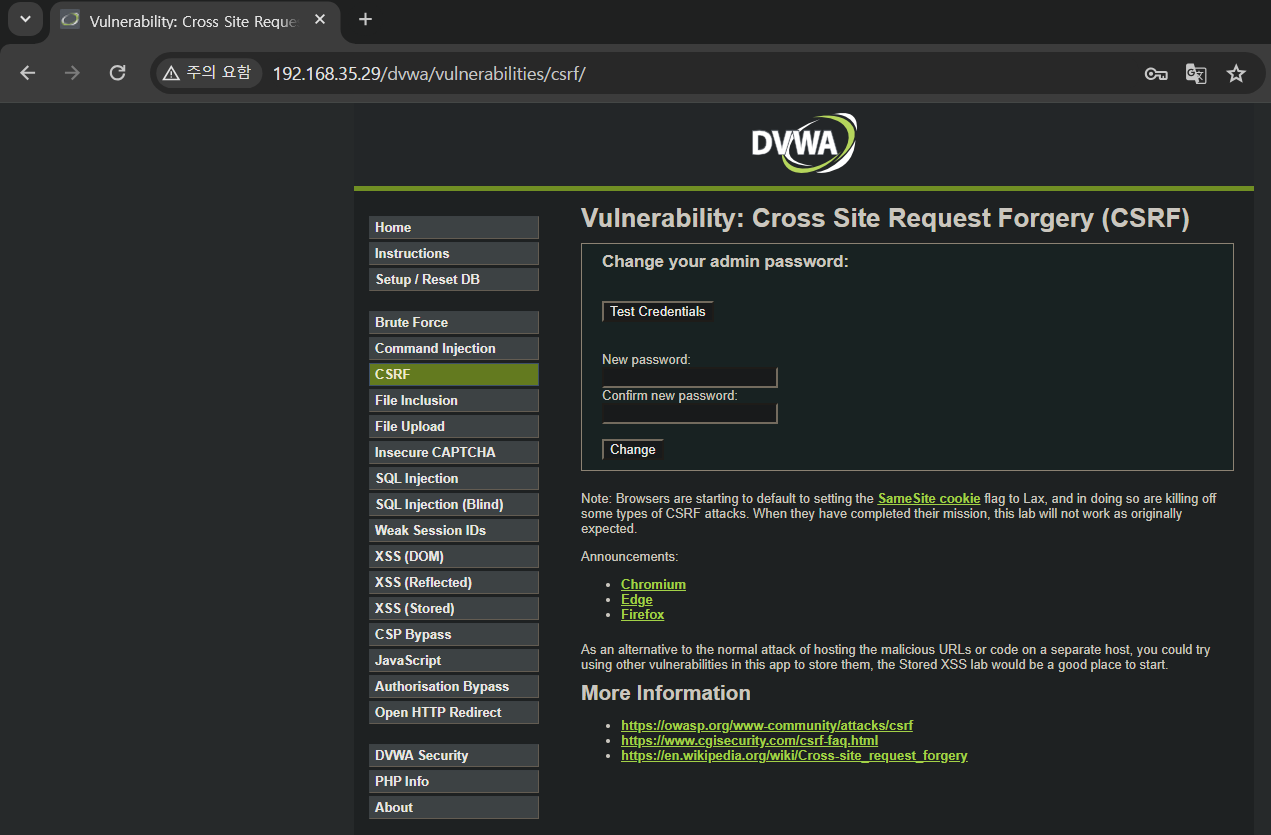
Task: Click the page title 'Vulnerability: Cross Site Request Forgery (CSRF)'
Action: (x=885, y=219)
